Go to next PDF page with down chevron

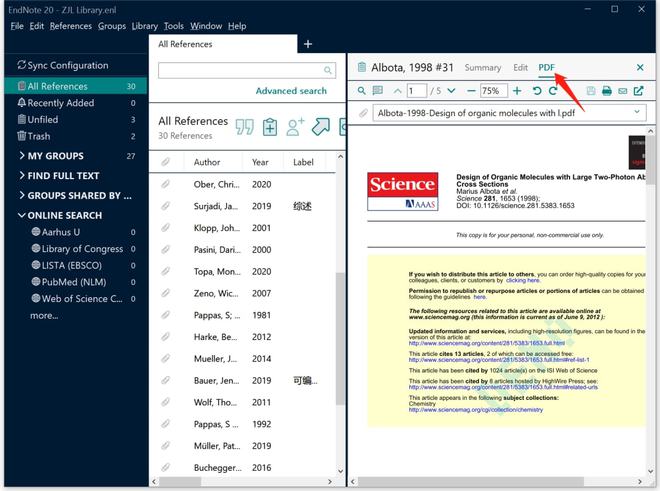451,91
